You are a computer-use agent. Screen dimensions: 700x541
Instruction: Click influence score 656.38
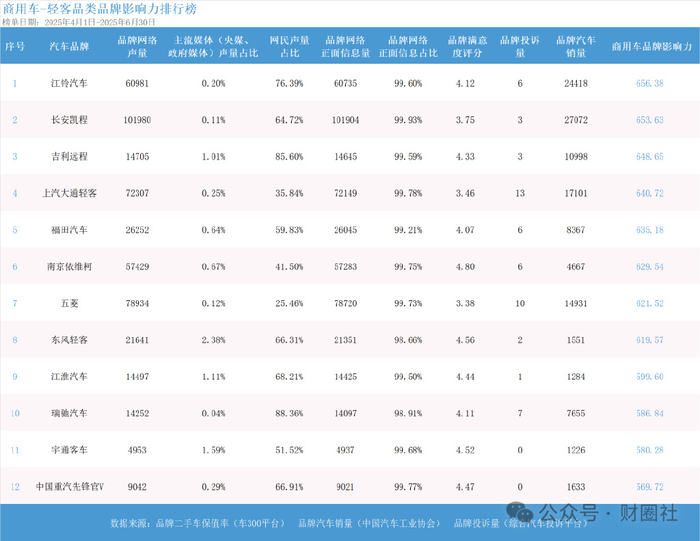click(x=650, y=83)
